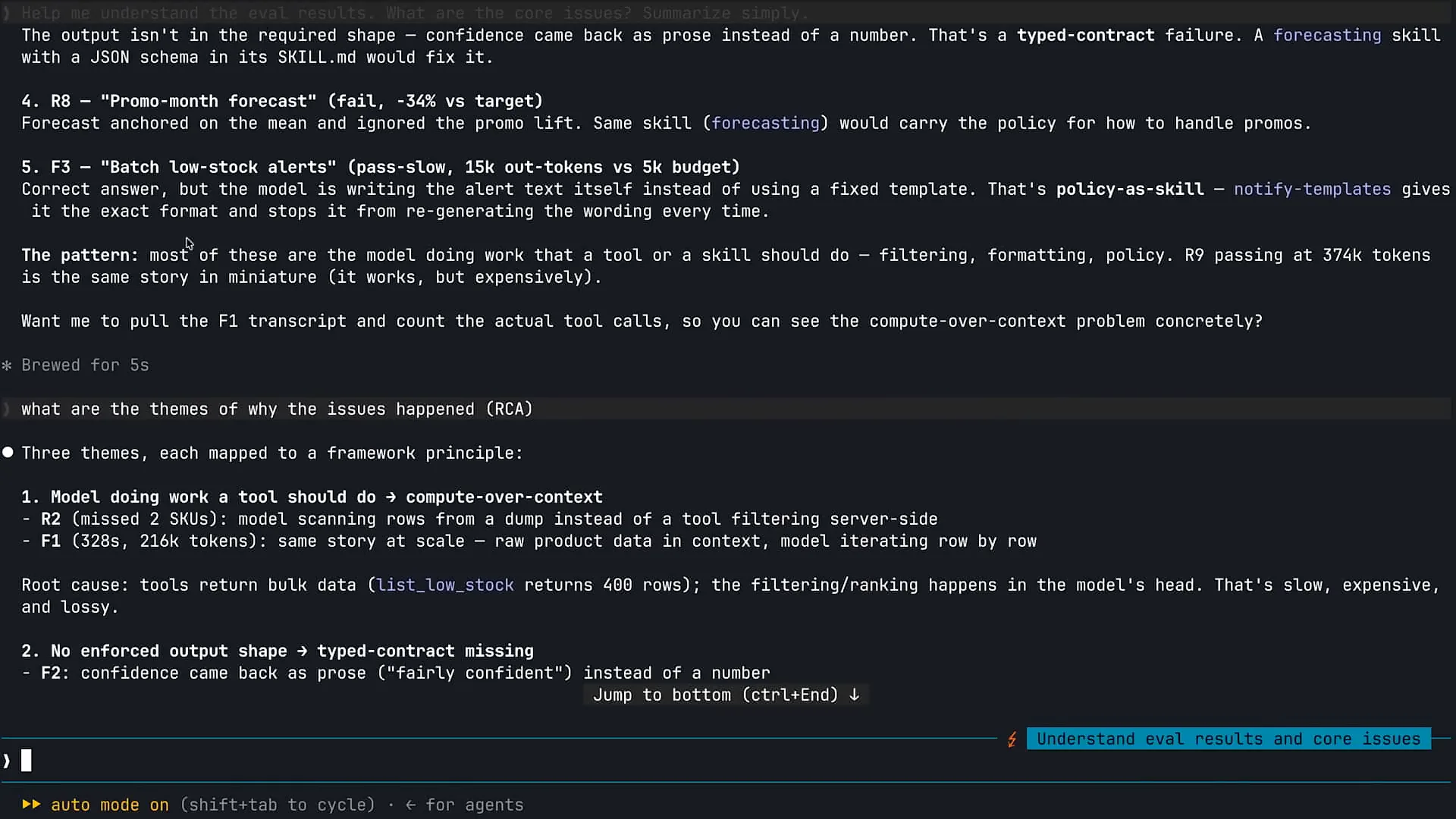Viewport: 1456px width, 819px height.
Task: Click the prompt chevron beside RCA question
Action: (7, 409)
